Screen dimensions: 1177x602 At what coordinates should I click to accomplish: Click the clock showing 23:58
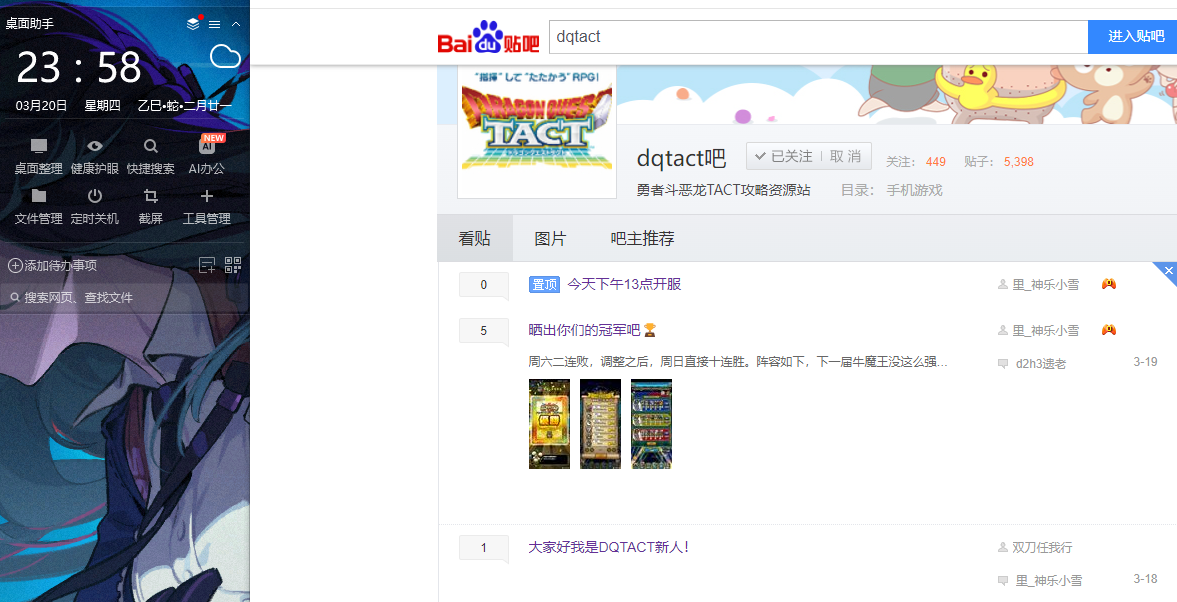click(x=78, y=68)
